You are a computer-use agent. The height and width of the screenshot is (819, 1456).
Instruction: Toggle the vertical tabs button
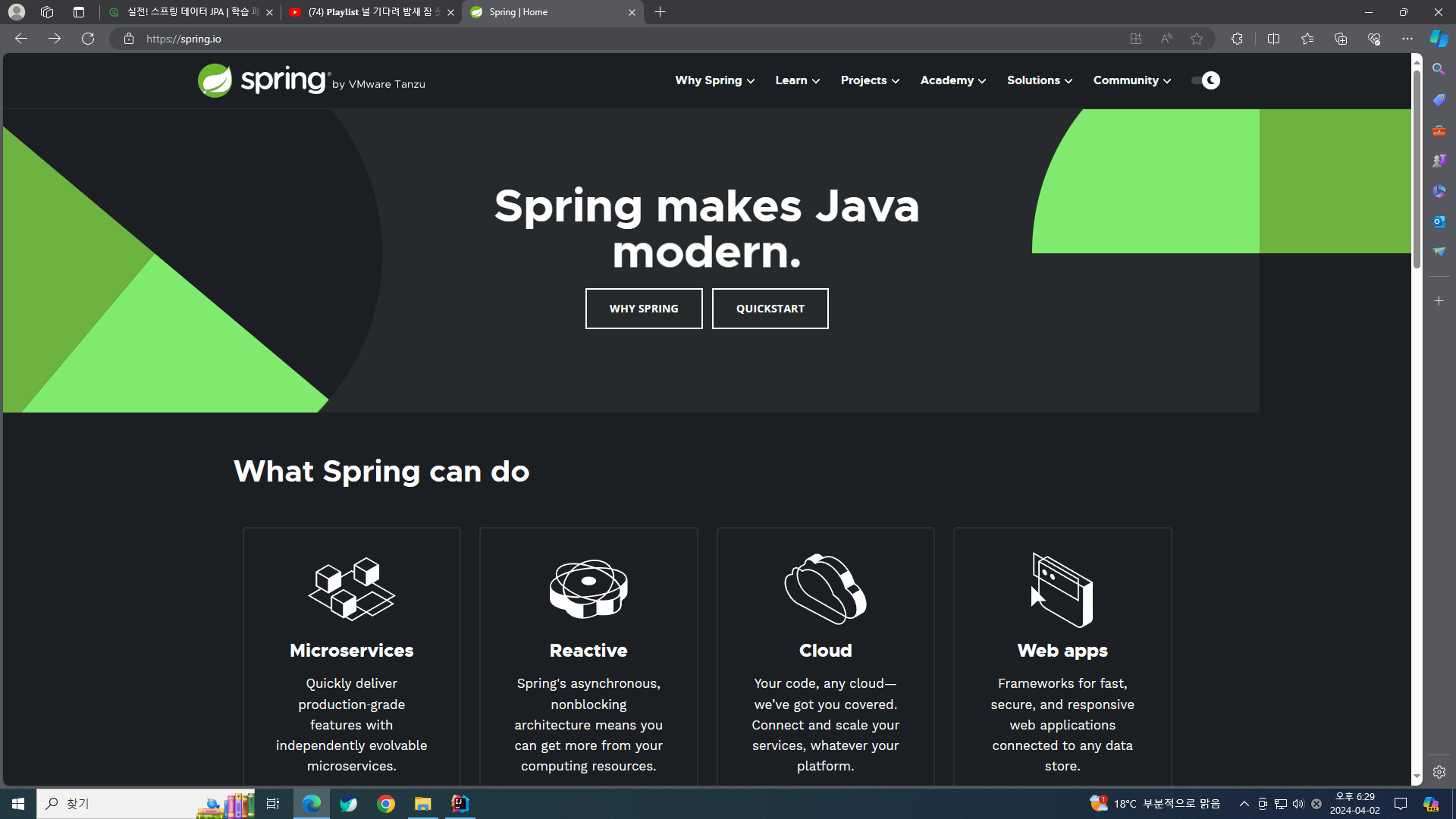[x=79, y=12]
